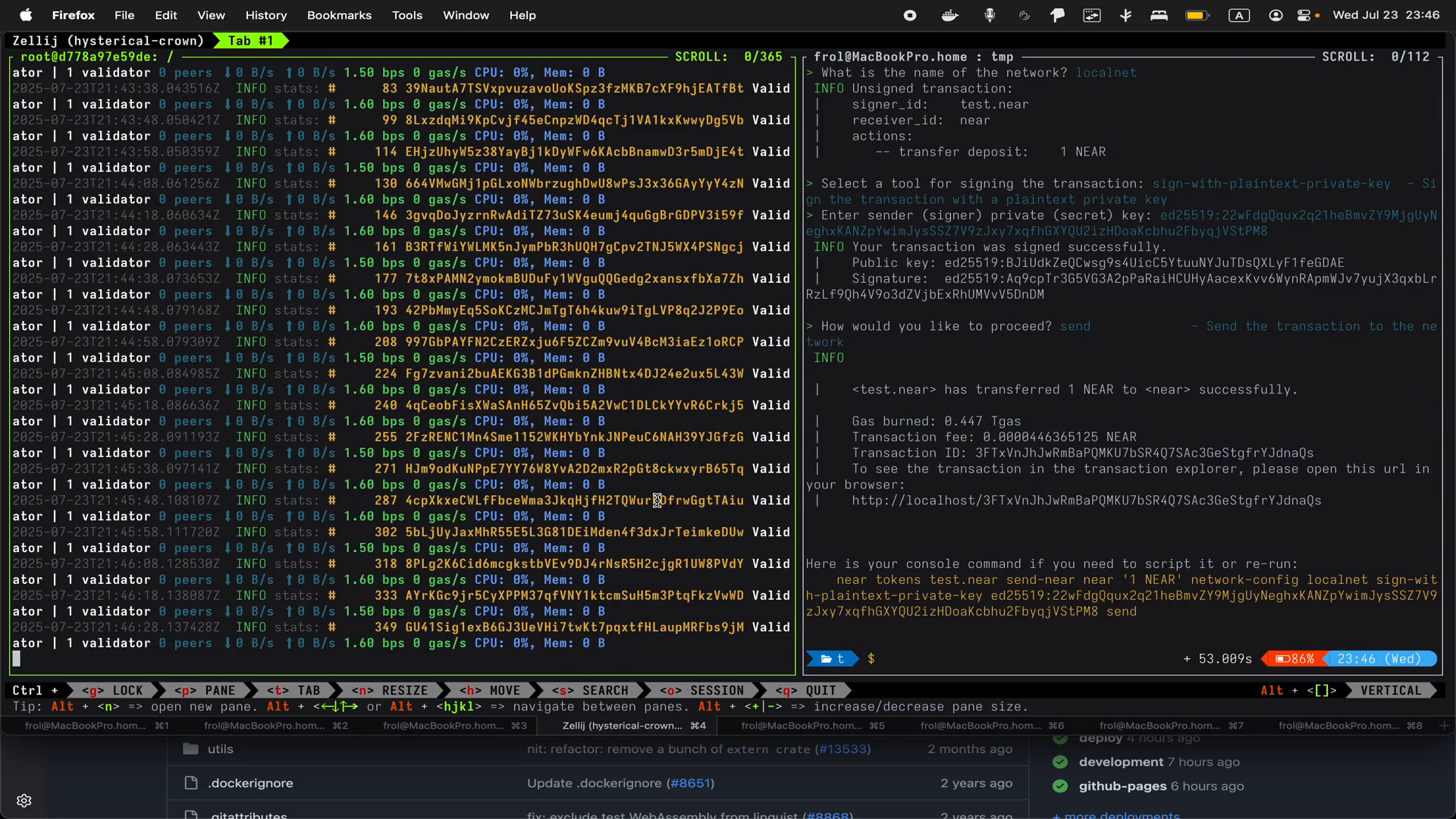Click the Docker whale icon in the menu bar
Viewport: 1456px width, 819px height.
[x=949, y=15]
